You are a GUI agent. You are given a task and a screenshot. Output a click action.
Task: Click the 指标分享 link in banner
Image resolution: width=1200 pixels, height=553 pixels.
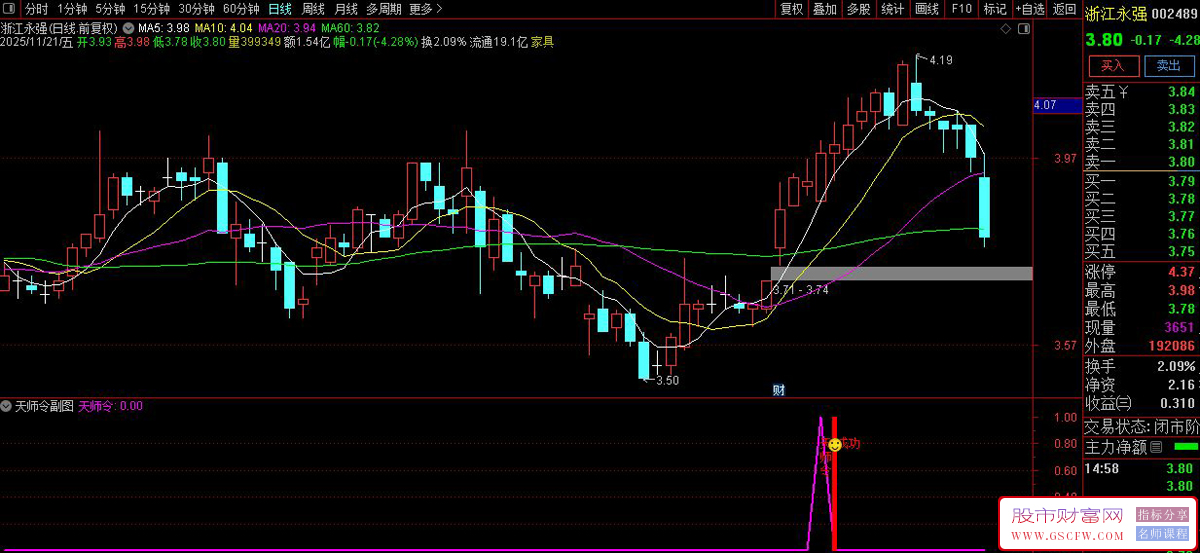[x=1162, y=515]
